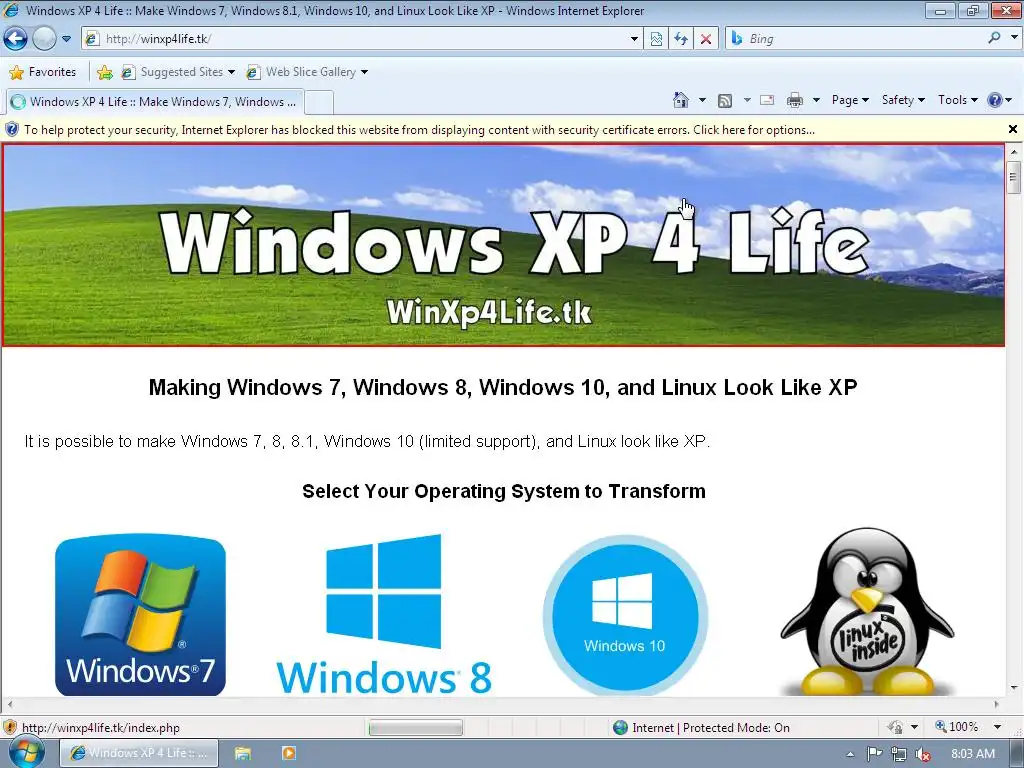This screenshot has width=1024, height=768.
Task: Expand the Web Slice Gallery dropdown arrow
Action: click(364, 72)
